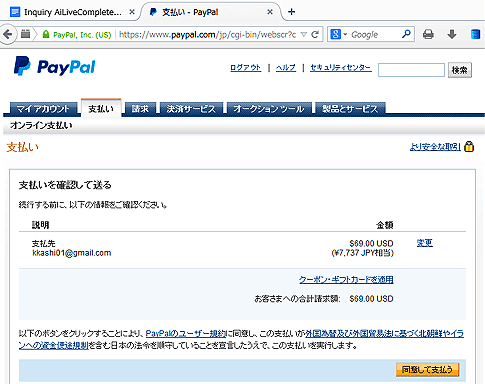
Task: Click the print icon in toolbar
Action: [x=428, y=34]
